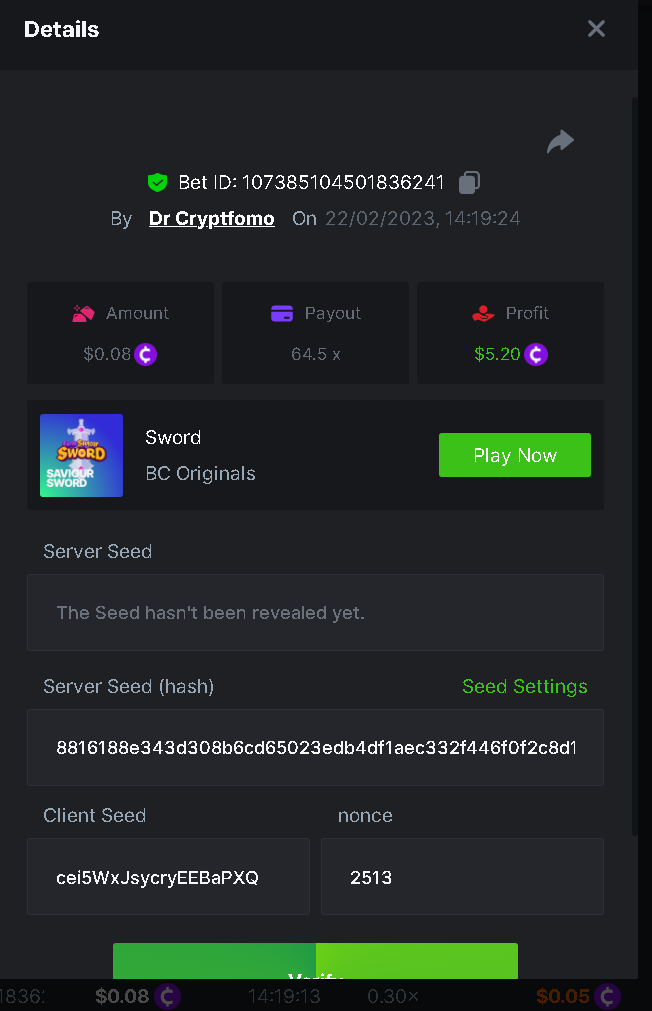Close the Details dialog
Viewport: 652px width, 1011px height.
coord(596,29)
